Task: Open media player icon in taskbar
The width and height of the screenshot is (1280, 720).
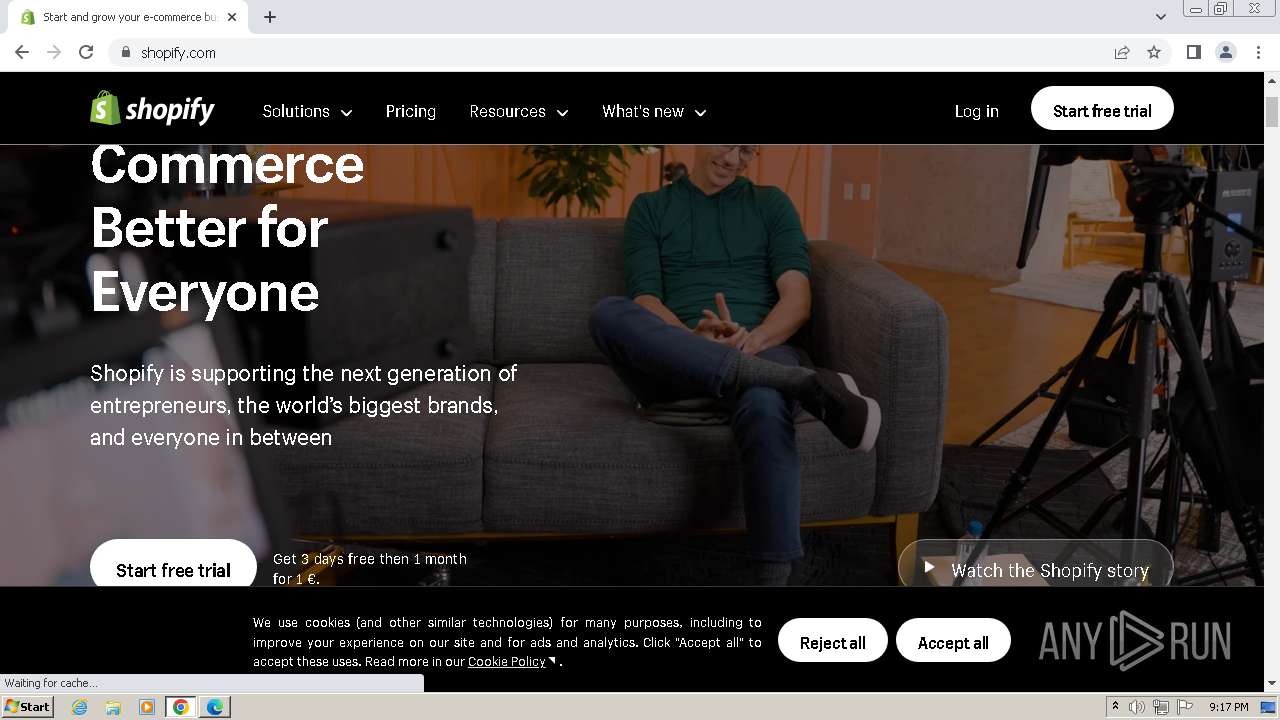Action: 147,707
